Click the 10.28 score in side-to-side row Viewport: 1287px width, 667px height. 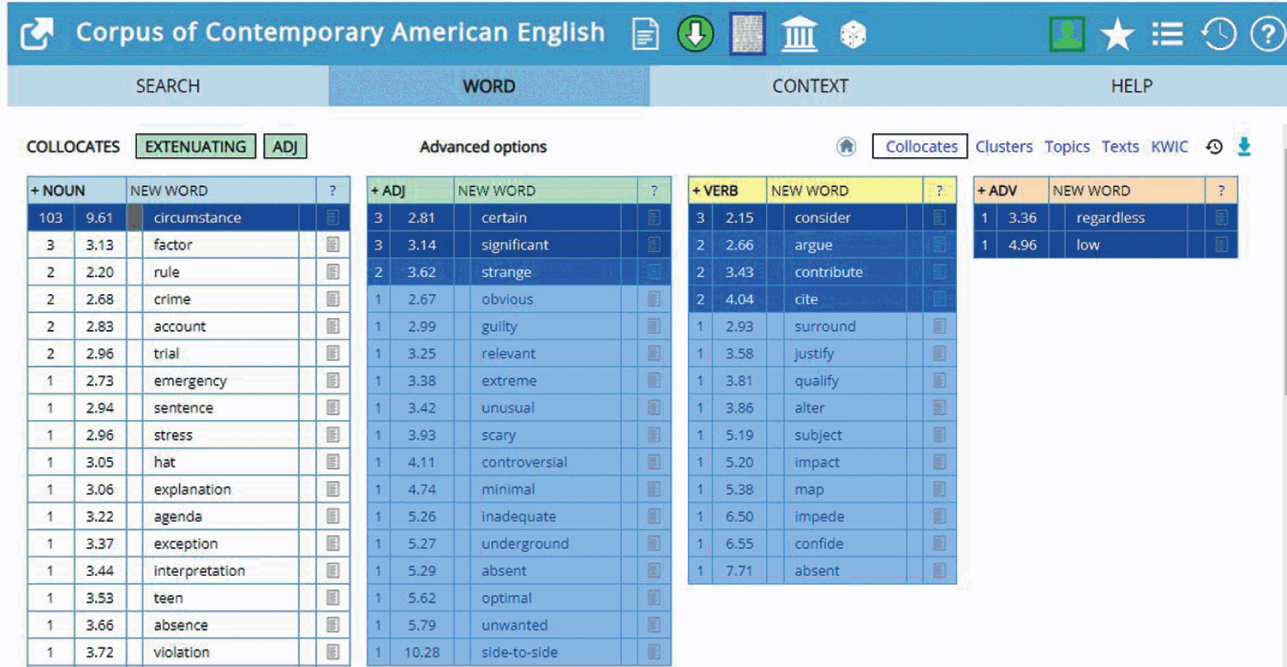coord(420,652)
